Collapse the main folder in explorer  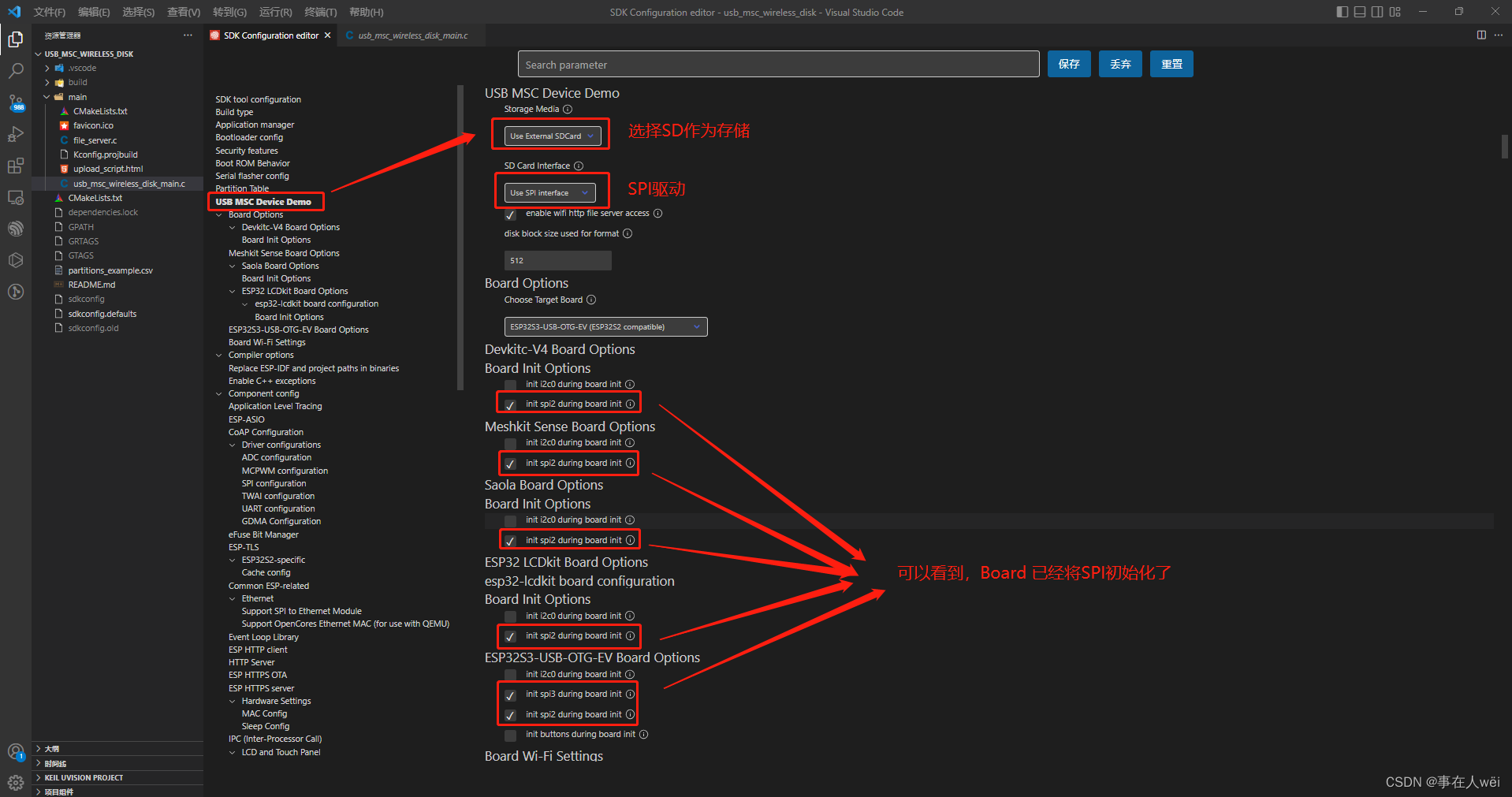tap(47, 98)
